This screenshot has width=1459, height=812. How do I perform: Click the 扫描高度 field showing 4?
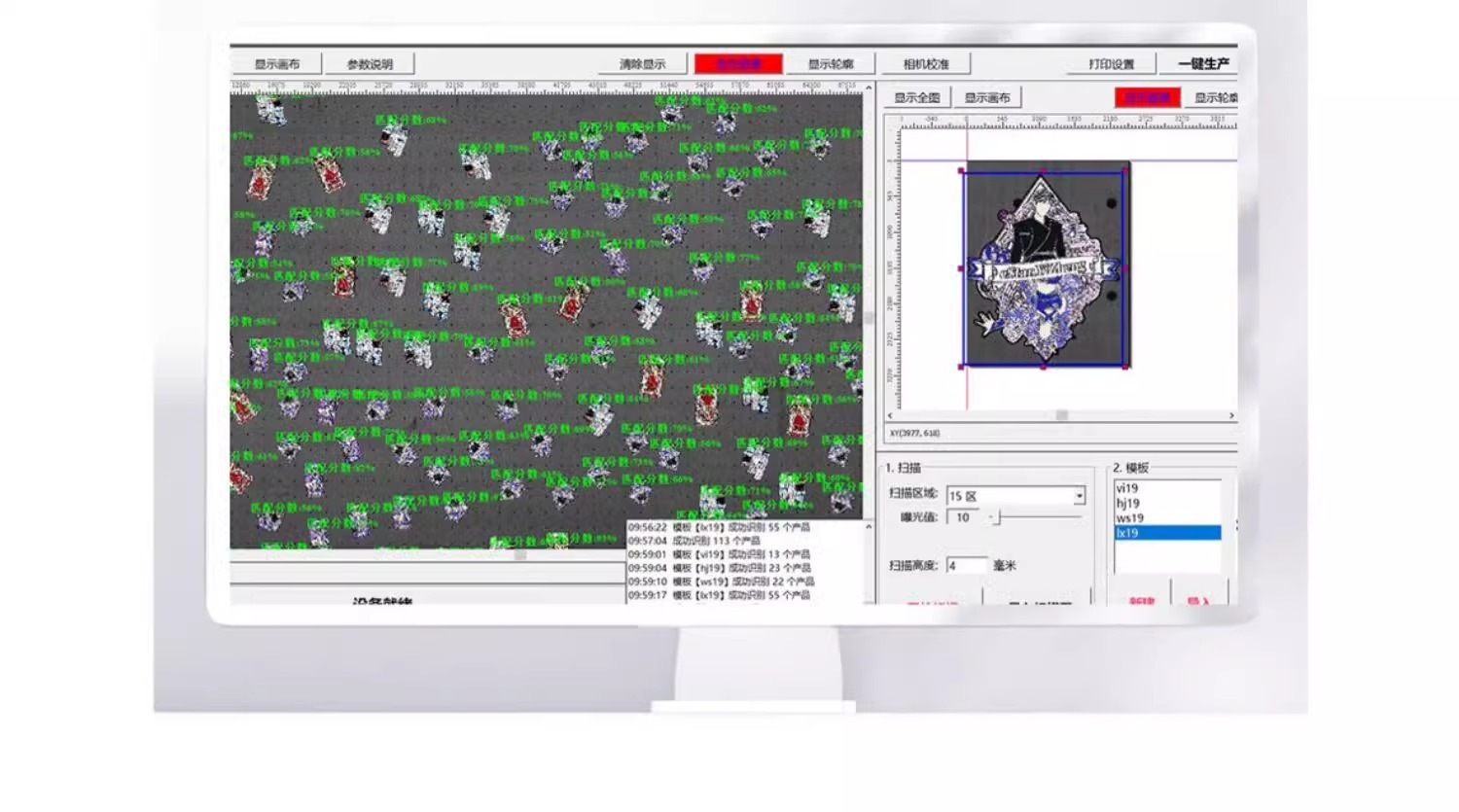[x=966, y=565]
